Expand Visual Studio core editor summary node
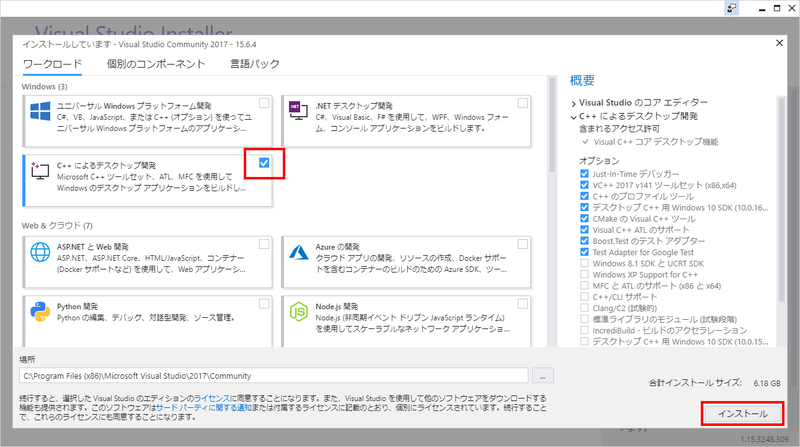 pyautogui.click(x=573, y=104)
